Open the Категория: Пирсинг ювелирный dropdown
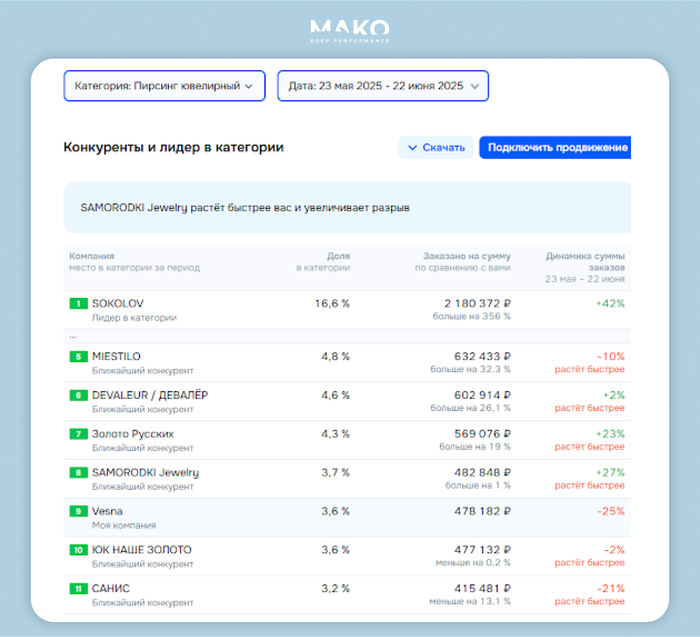Viewport: 700px width, 637px height. pyautogui.click(x=164, y=86)
